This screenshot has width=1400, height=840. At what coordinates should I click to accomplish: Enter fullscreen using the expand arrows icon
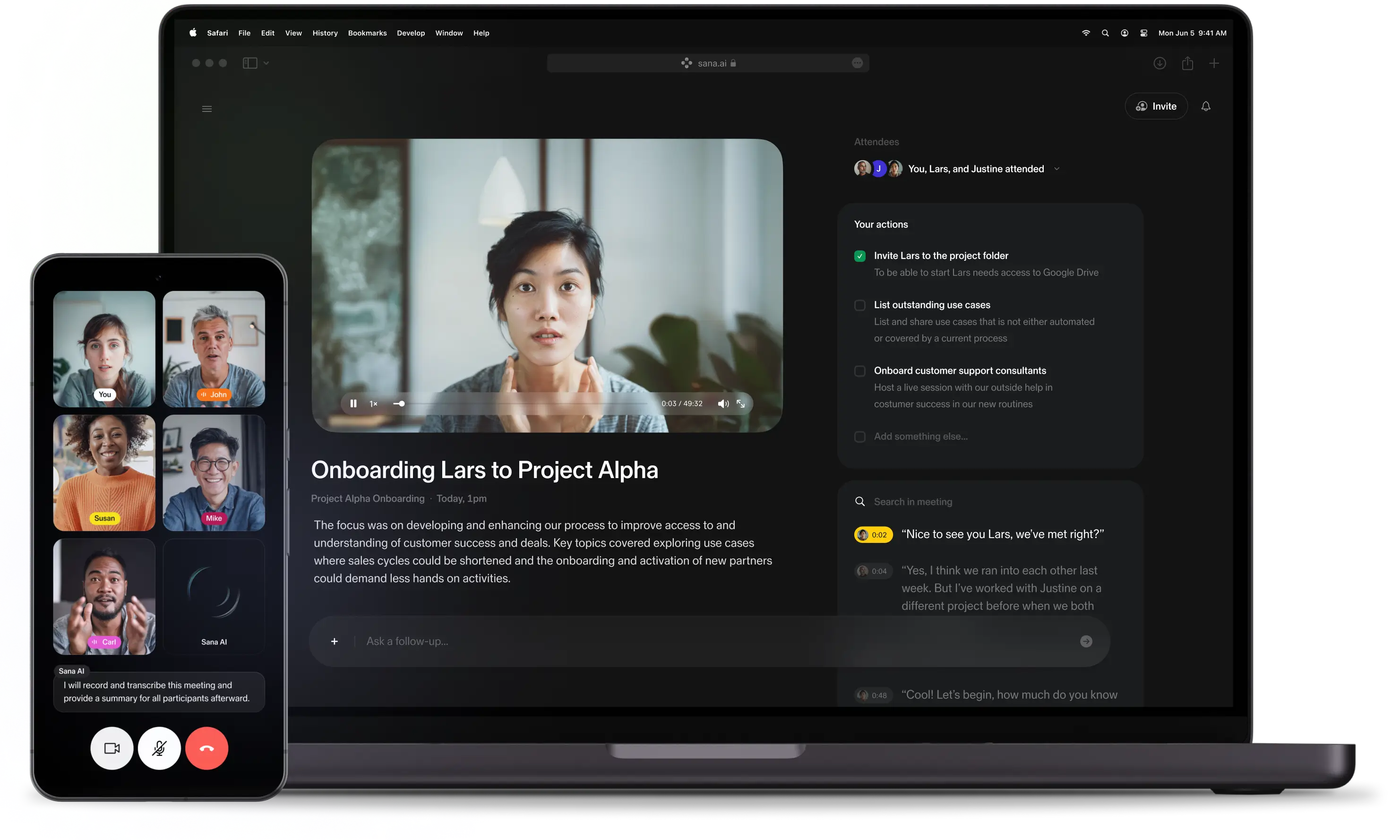click(740, 403)
